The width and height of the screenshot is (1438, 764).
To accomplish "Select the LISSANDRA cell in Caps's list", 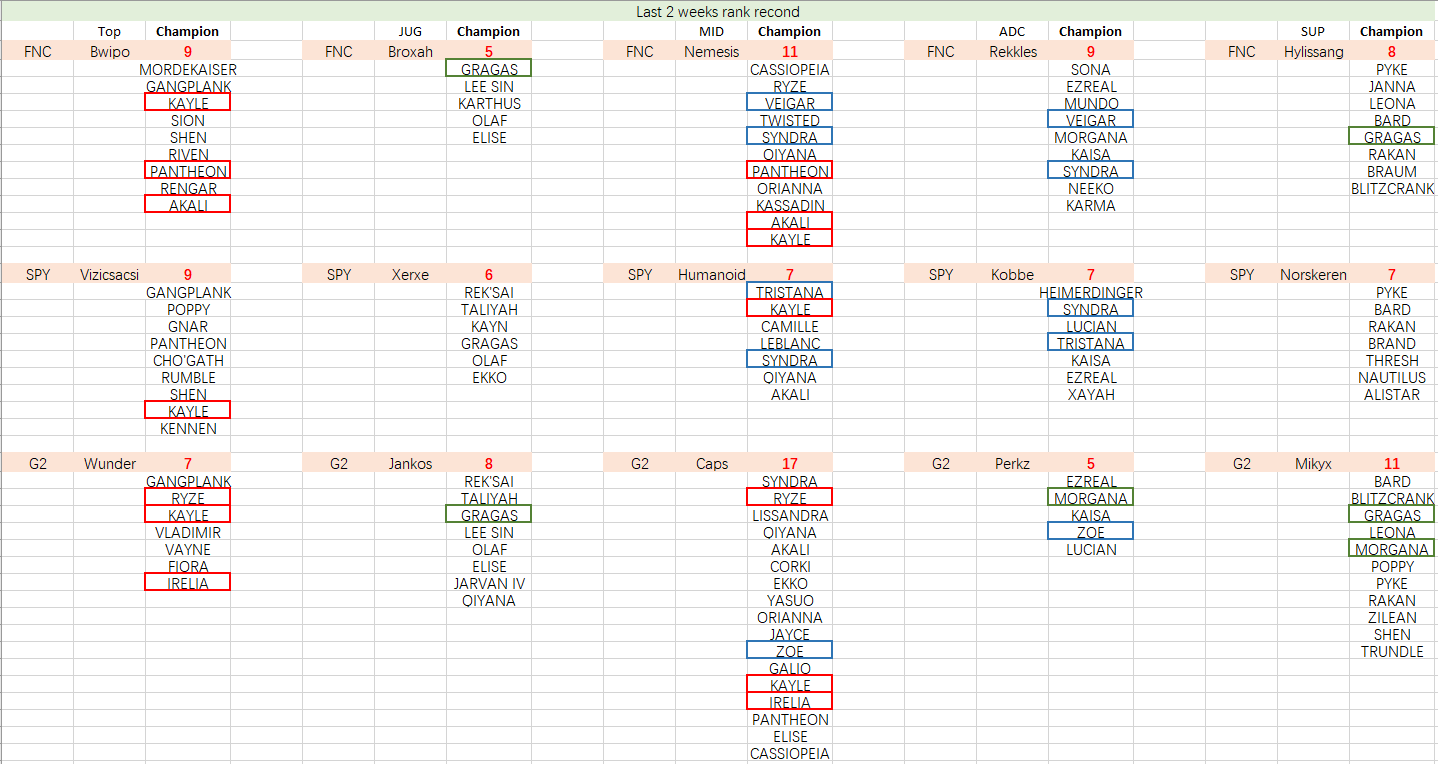I will 790,516.
